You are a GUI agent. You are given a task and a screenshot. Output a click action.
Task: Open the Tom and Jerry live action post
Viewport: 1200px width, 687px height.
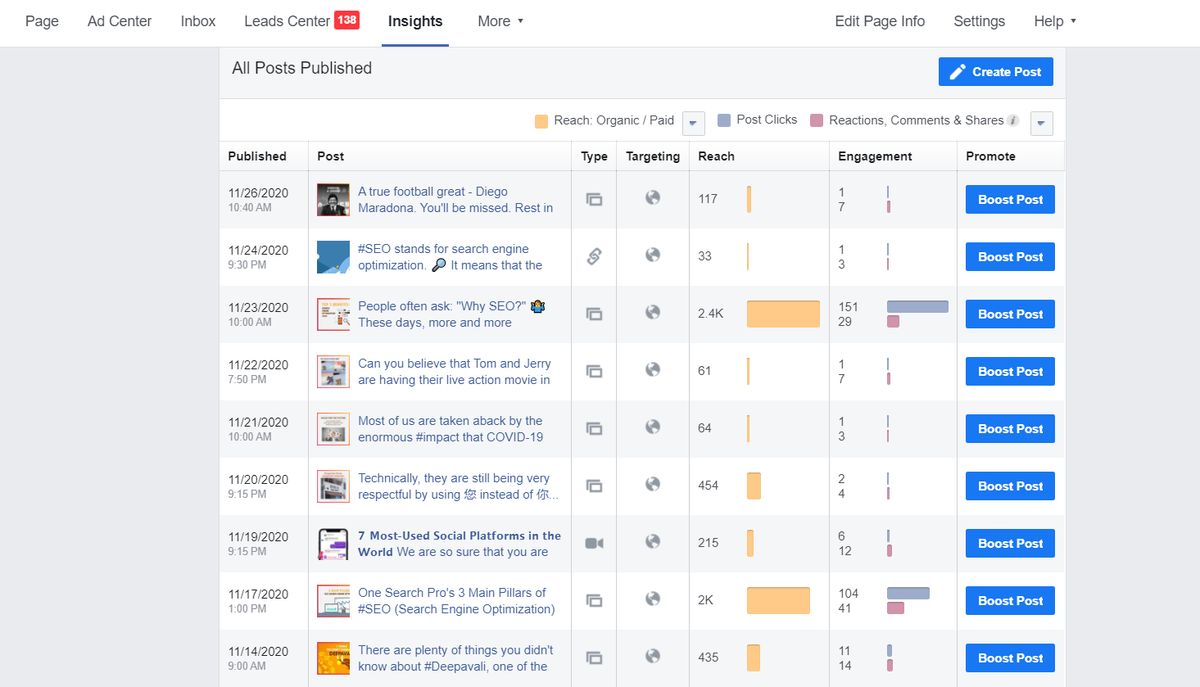point(455,372)
